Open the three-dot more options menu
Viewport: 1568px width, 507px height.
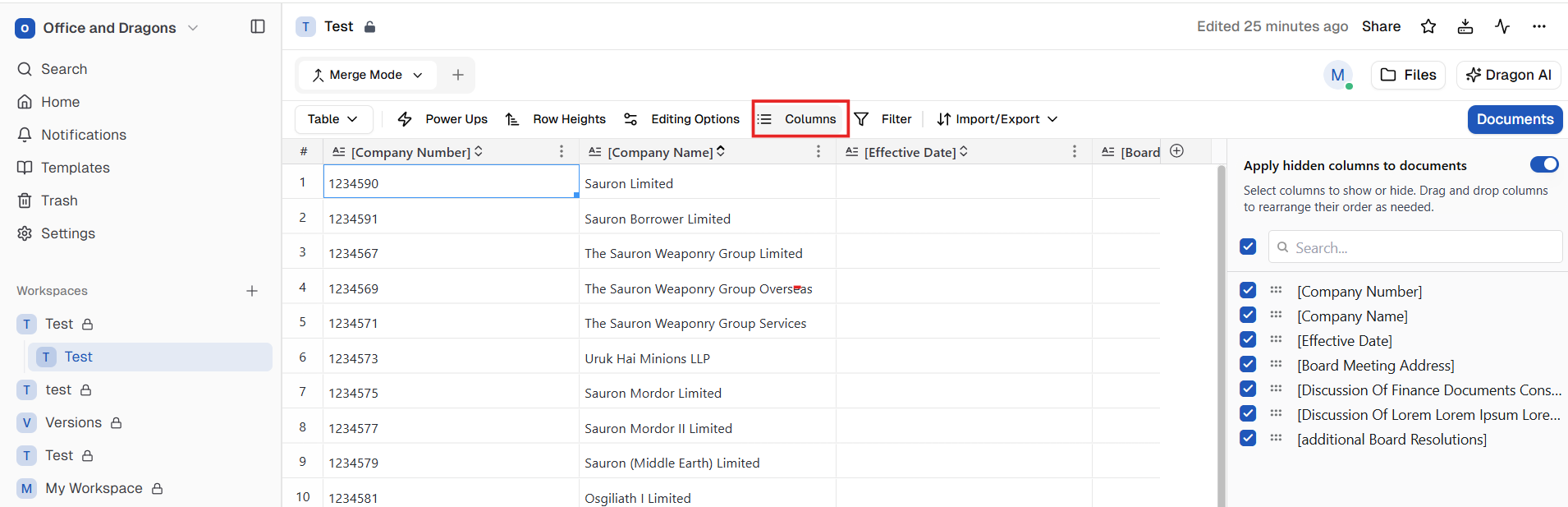point(1539,26)
